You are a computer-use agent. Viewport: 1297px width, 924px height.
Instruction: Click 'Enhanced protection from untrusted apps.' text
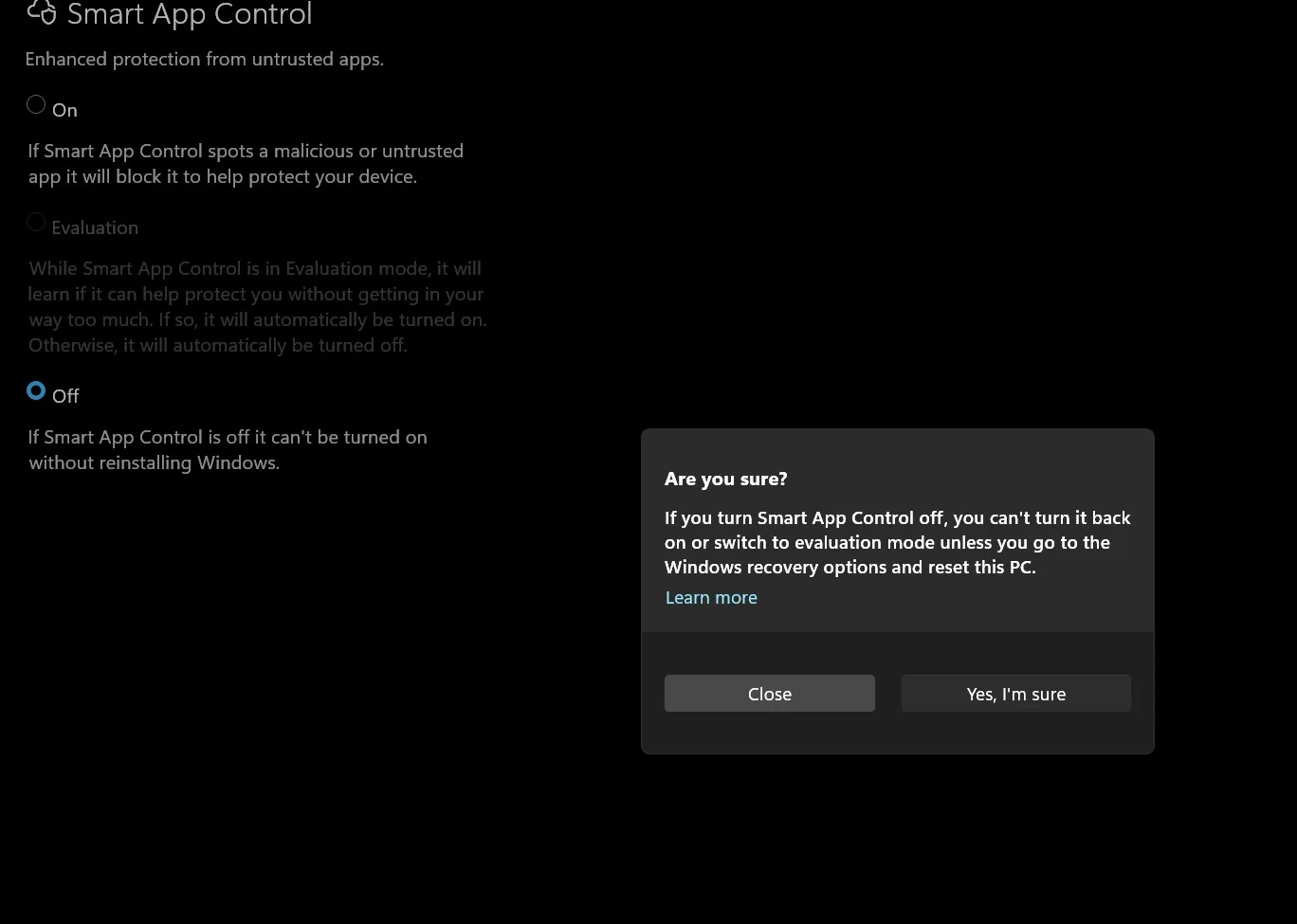(x=205, y=59)
